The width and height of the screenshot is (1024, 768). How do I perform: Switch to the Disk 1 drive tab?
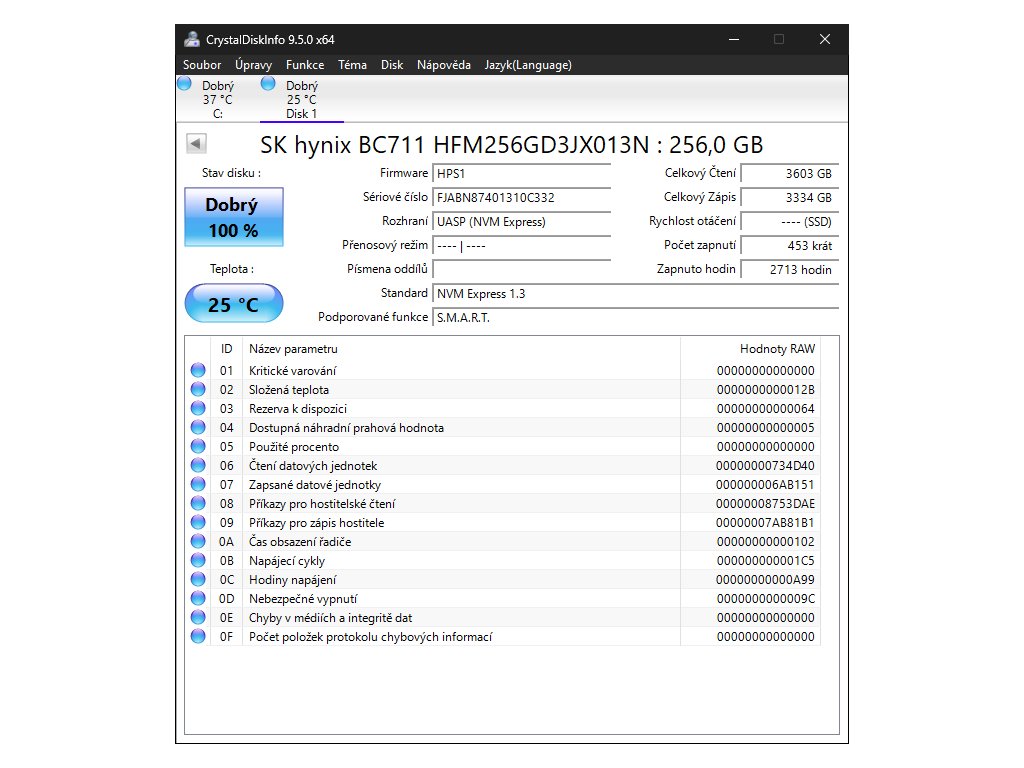coord(301,100)
